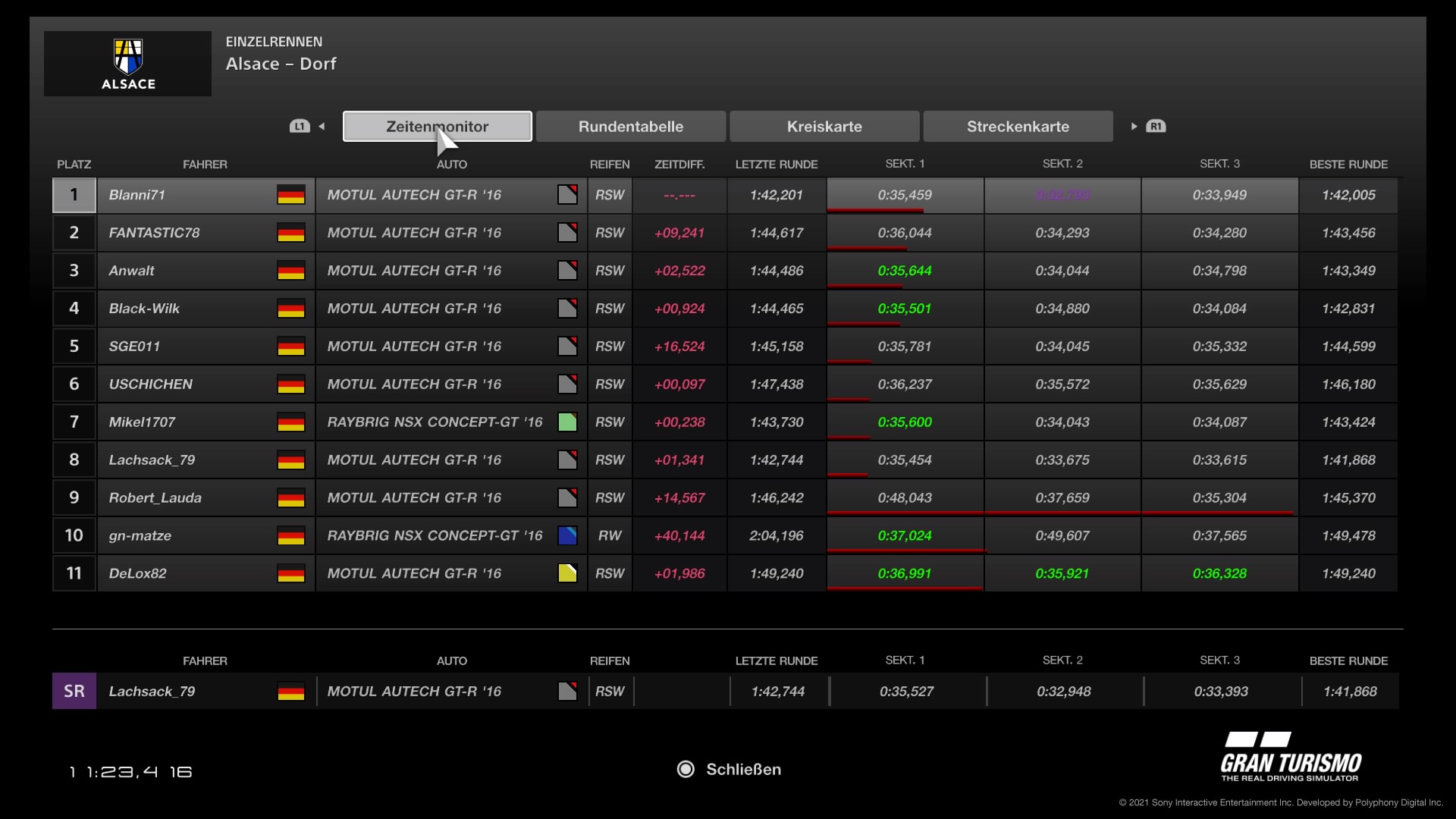
Task: Open the Streckenkarte tab
Action: coord(1018,127)
